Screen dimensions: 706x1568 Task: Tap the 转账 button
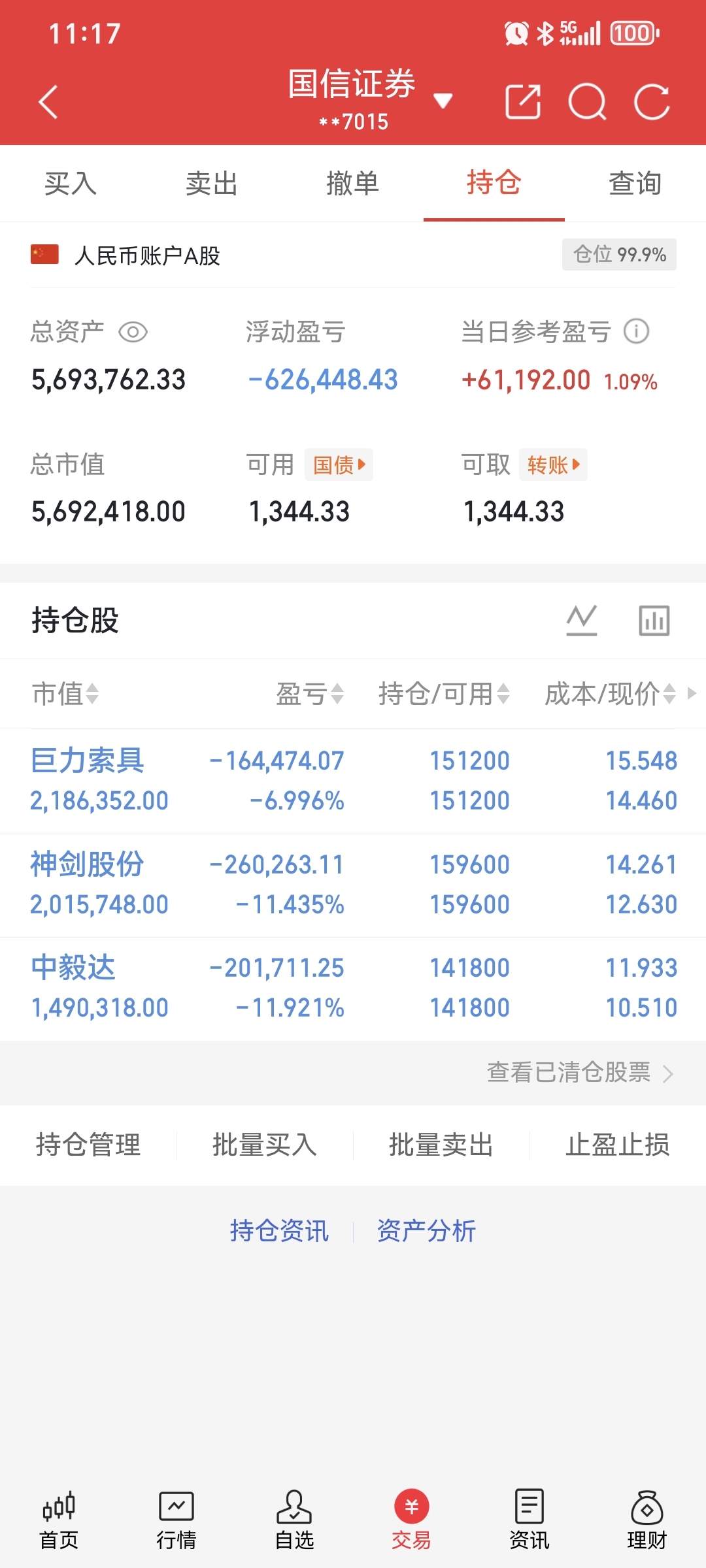(553, 465)
